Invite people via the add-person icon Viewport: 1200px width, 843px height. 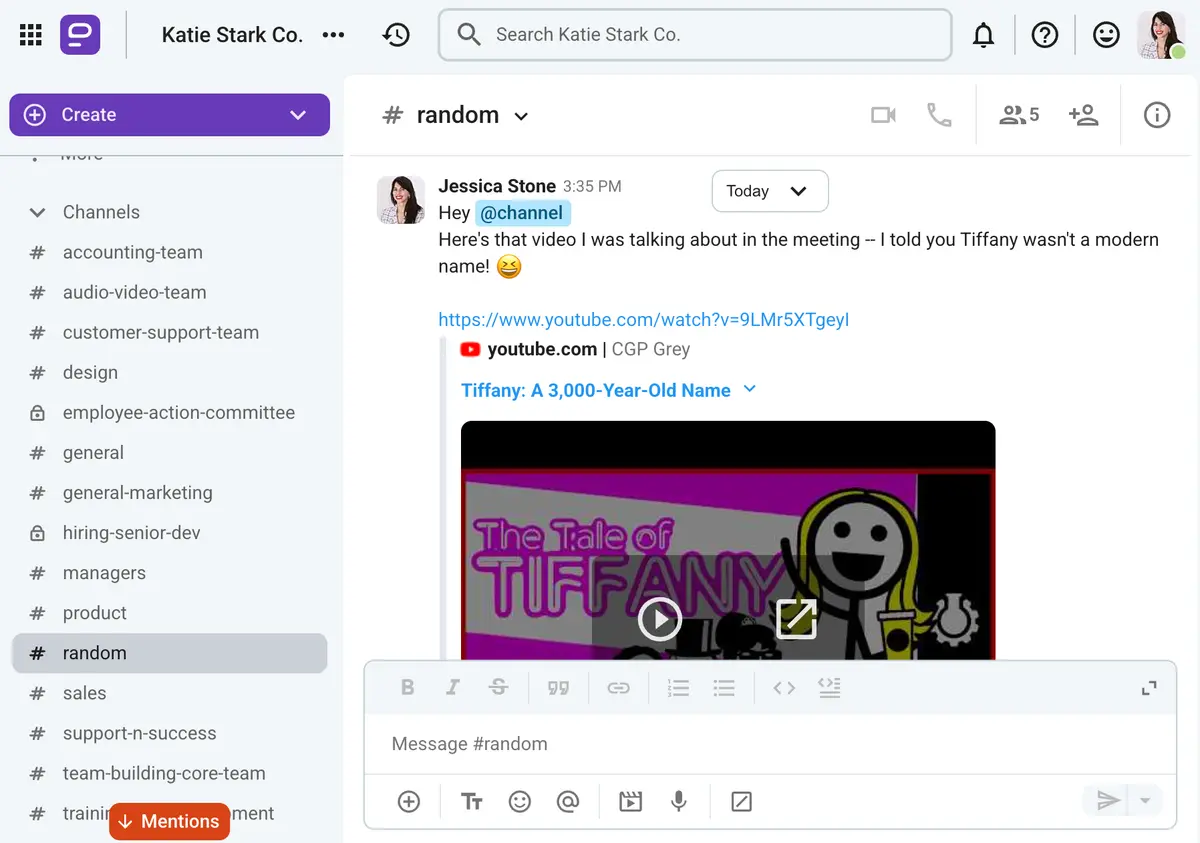pos(1084,114)
